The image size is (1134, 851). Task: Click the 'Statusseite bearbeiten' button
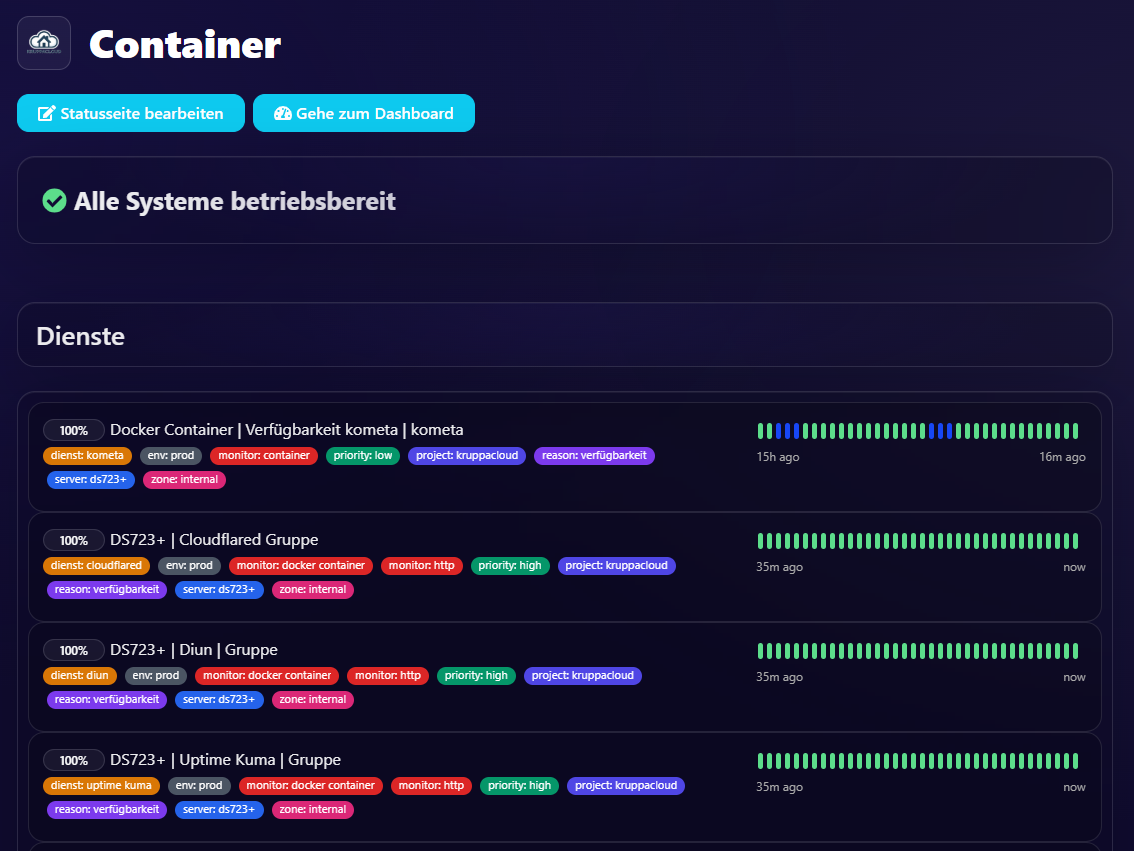point(130,113)
